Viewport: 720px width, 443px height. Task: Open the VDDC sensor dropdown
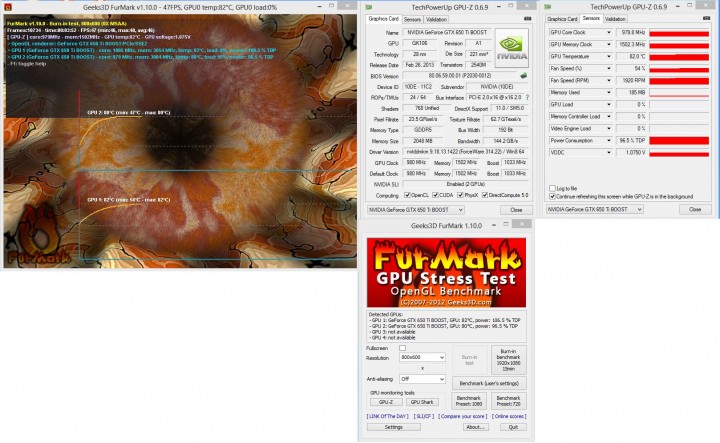(x=608, y=152)
